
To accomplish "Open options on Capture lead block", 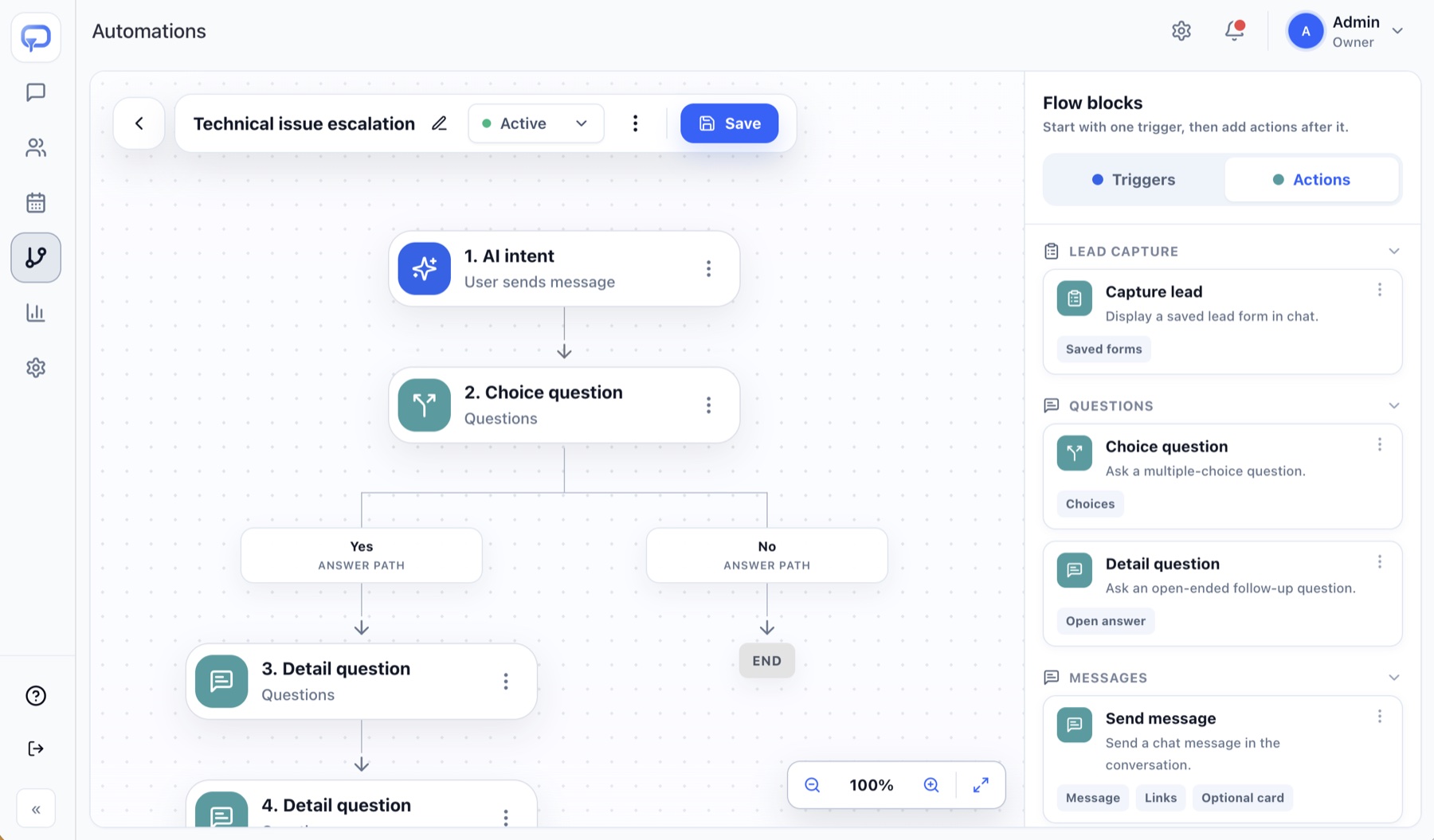I will click(x=1380, y=290).
